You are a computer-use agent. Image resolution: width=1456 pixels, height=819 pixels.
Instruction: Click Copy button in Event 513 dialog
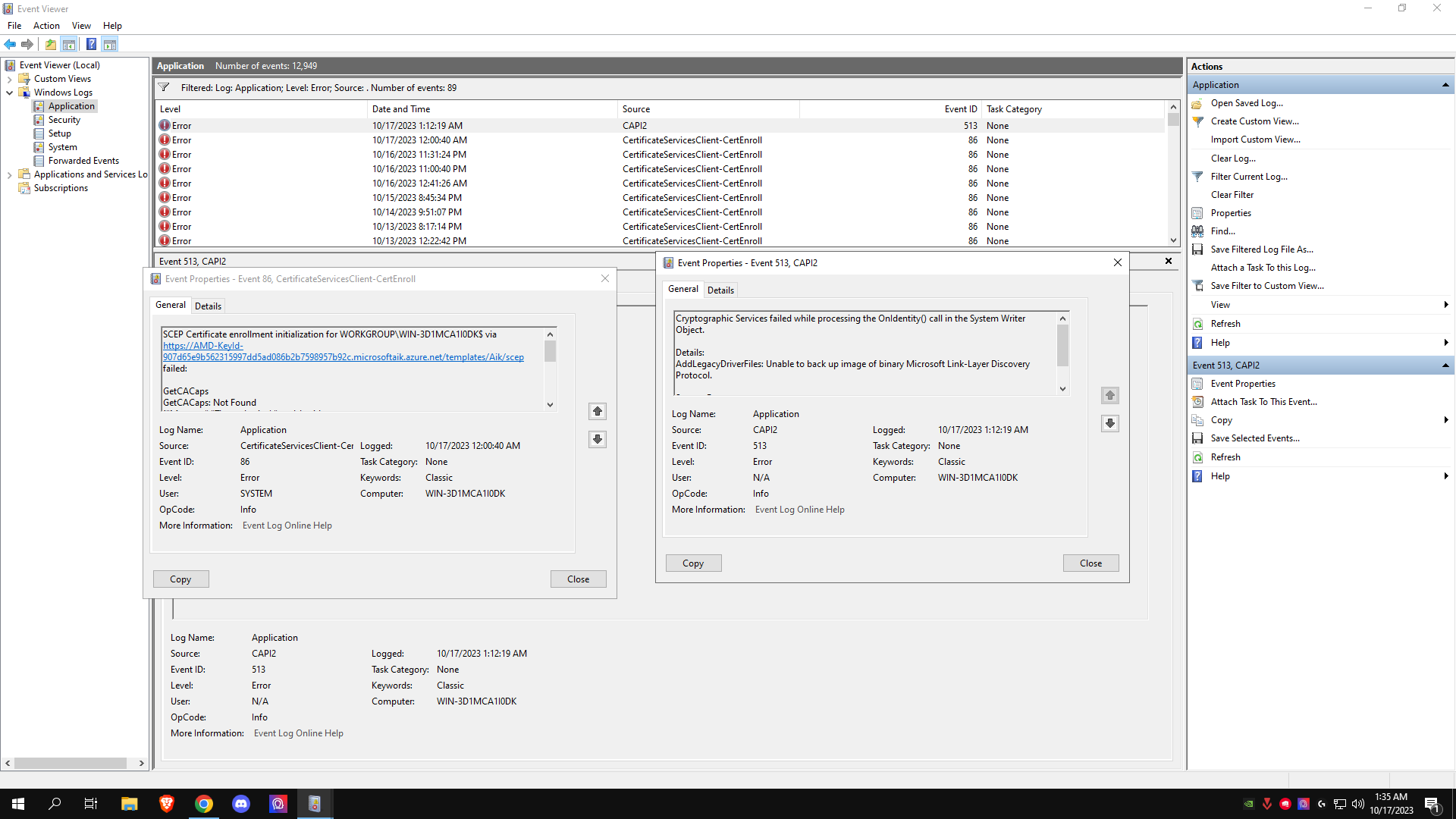pyautogui.click(x=693, y=563)
